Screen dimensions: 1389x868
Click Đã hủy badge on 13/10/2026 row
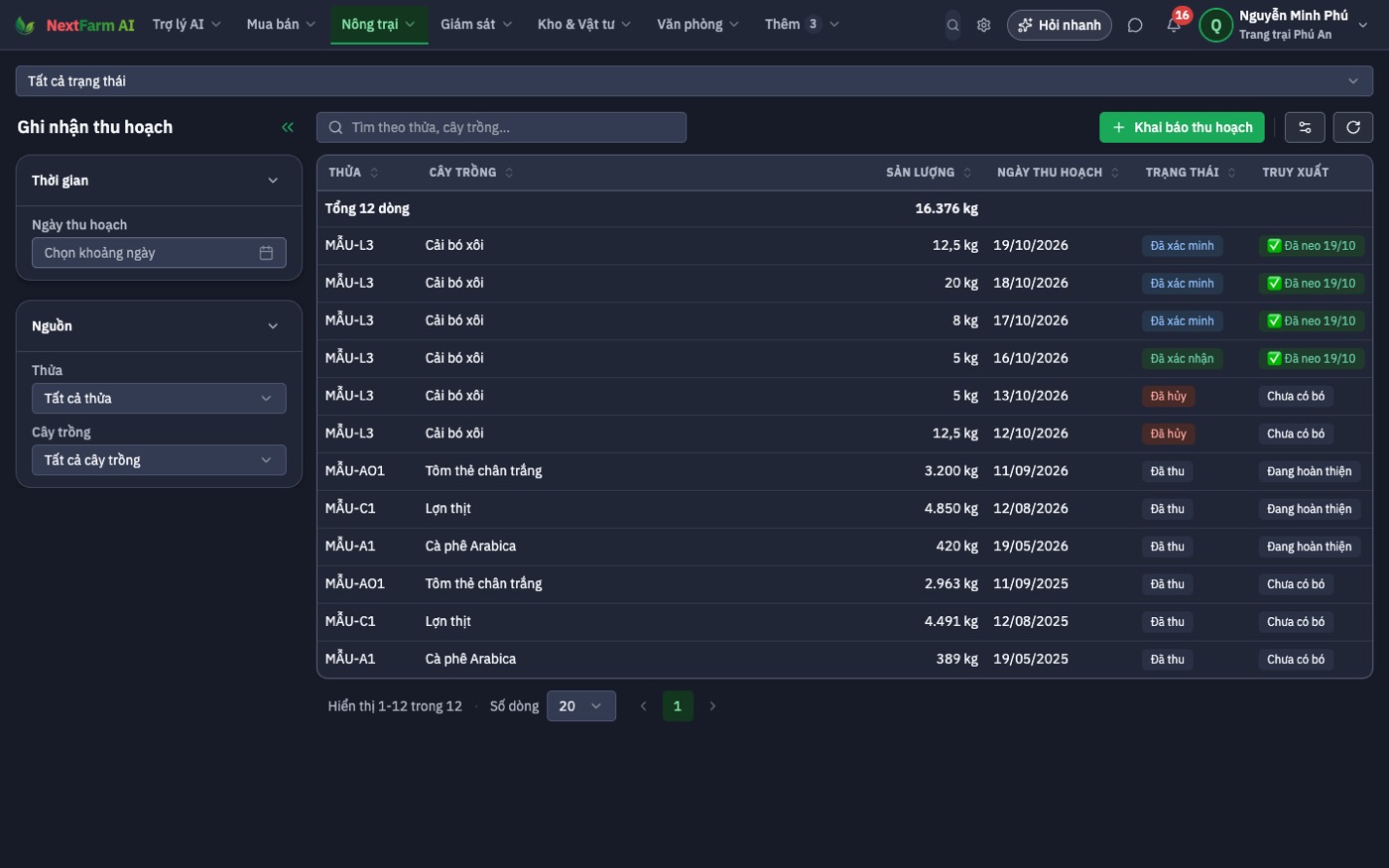tap(1168, 397)
